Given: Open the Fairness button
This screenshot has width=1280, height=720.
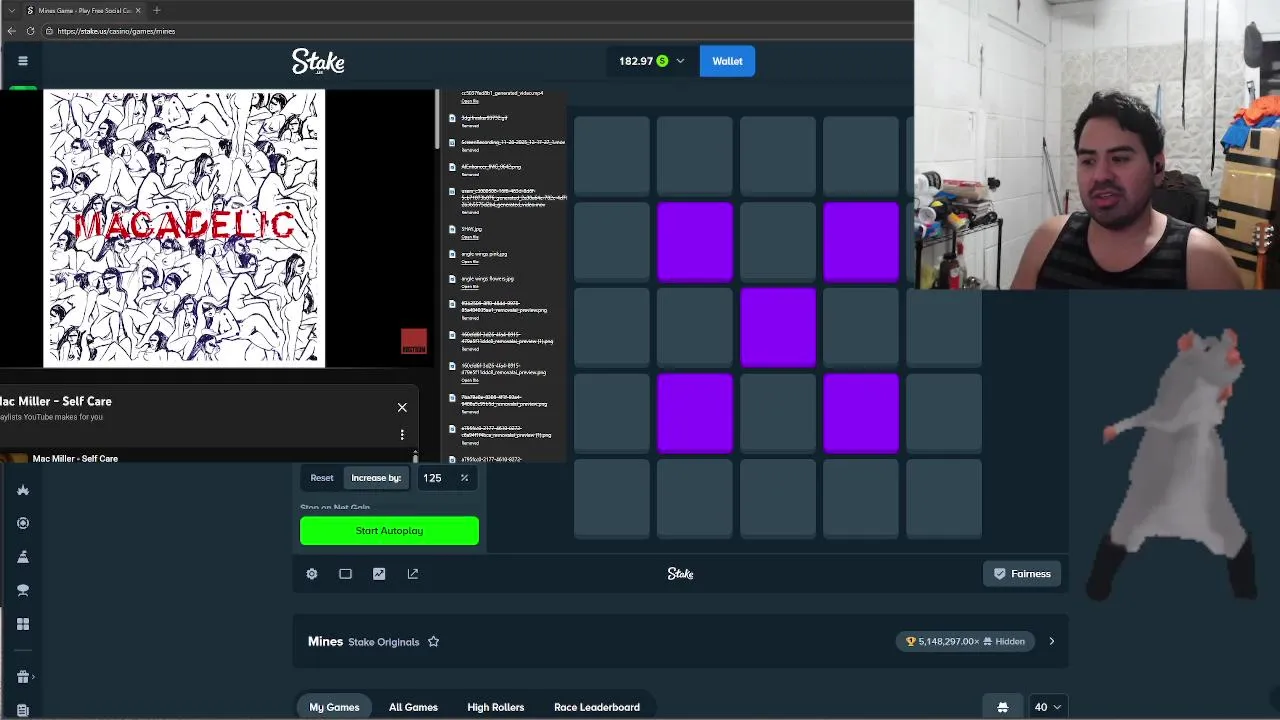Looking at the screenshot, I should pos(1022,574).
